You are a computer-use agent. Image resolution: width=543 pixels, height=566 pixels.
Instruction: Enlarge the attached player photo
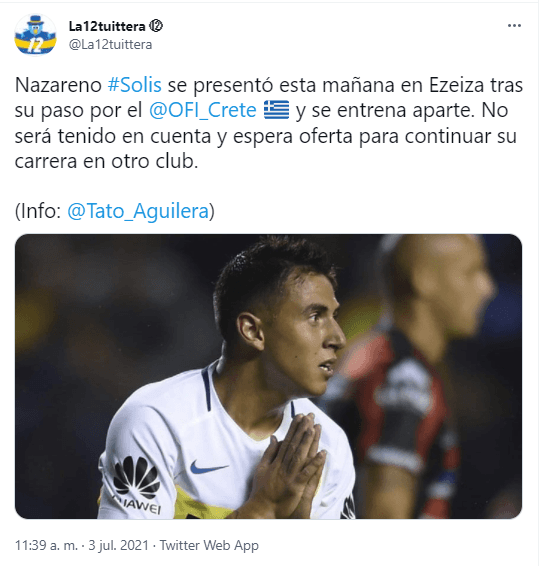click(x=268, y=376)
